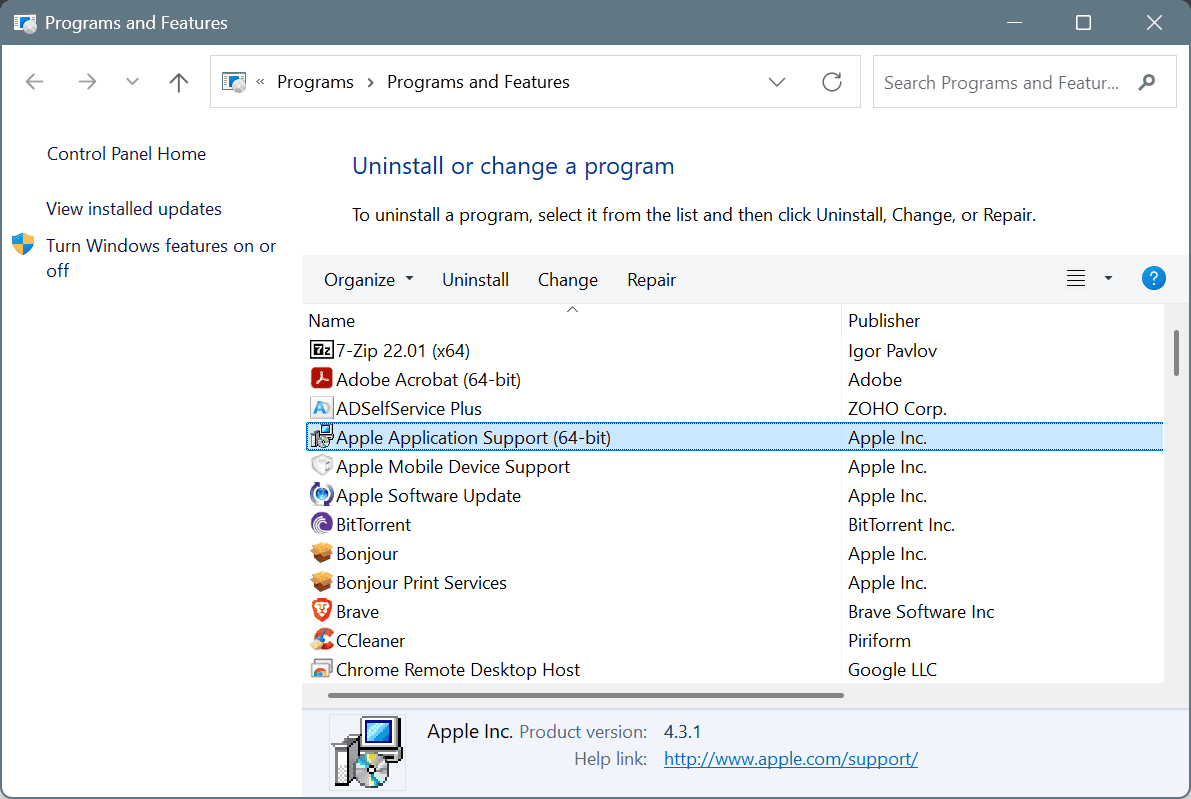This screenshot has width=1191, height=799.
Task: Click the Piriform publisher cell
Action: tap(879, 640)
